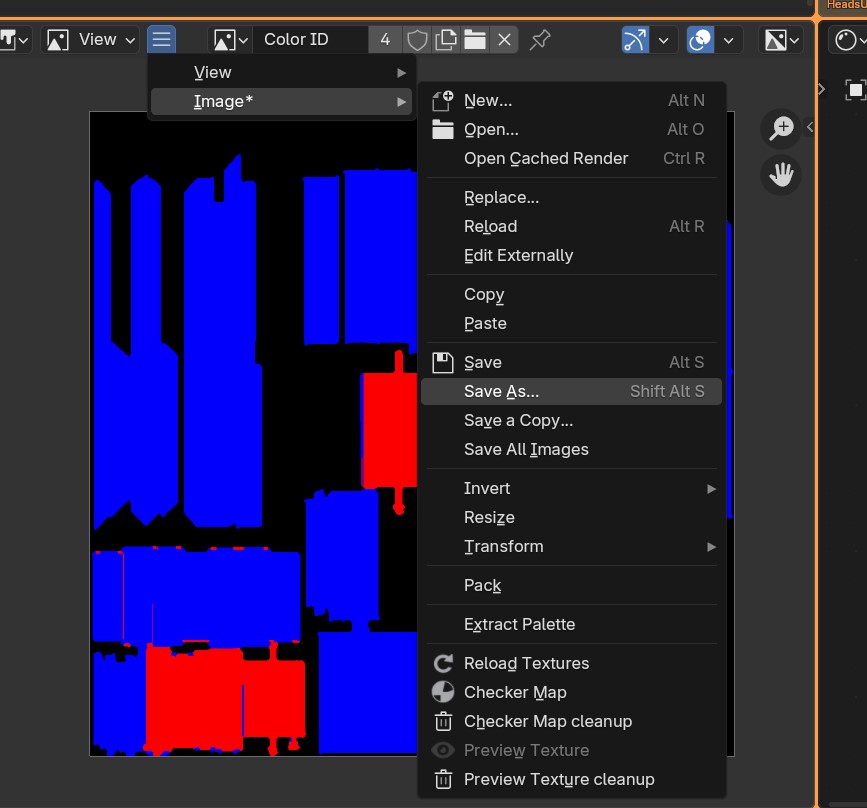This screenshot has width=867, height=808.
Task: Select Save a Copy... entry
Action: click(x=572, y=420)
